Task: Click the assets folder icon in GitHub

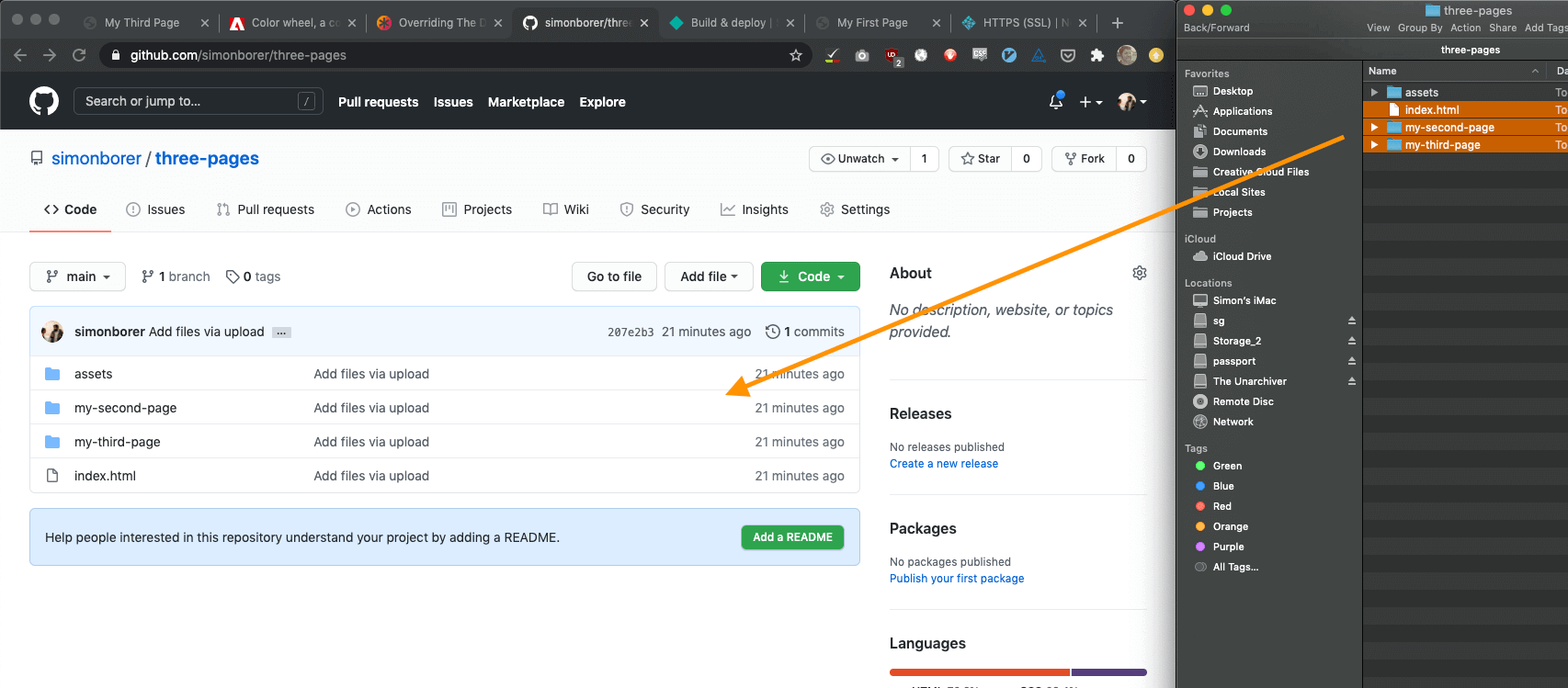Action: 52,374
